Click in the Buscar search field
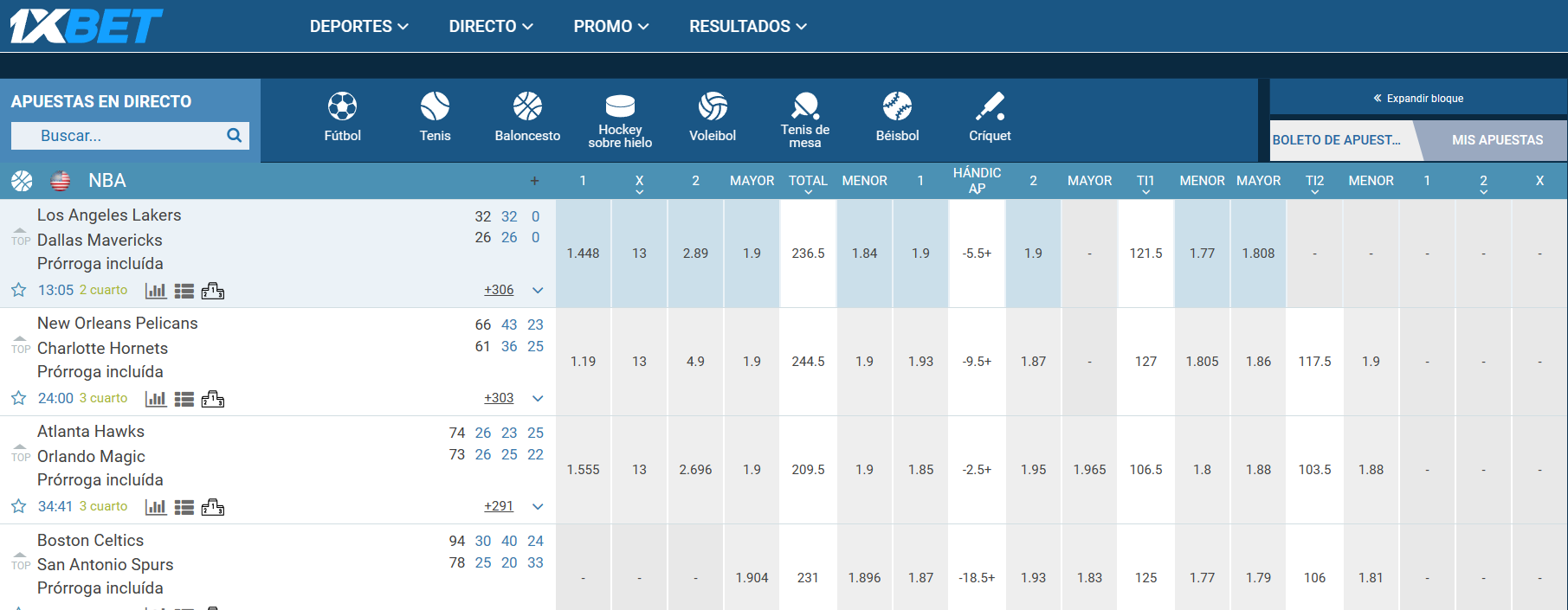Image resolution: width=1568 pixels, height=610 pixels. click(130, 136)
